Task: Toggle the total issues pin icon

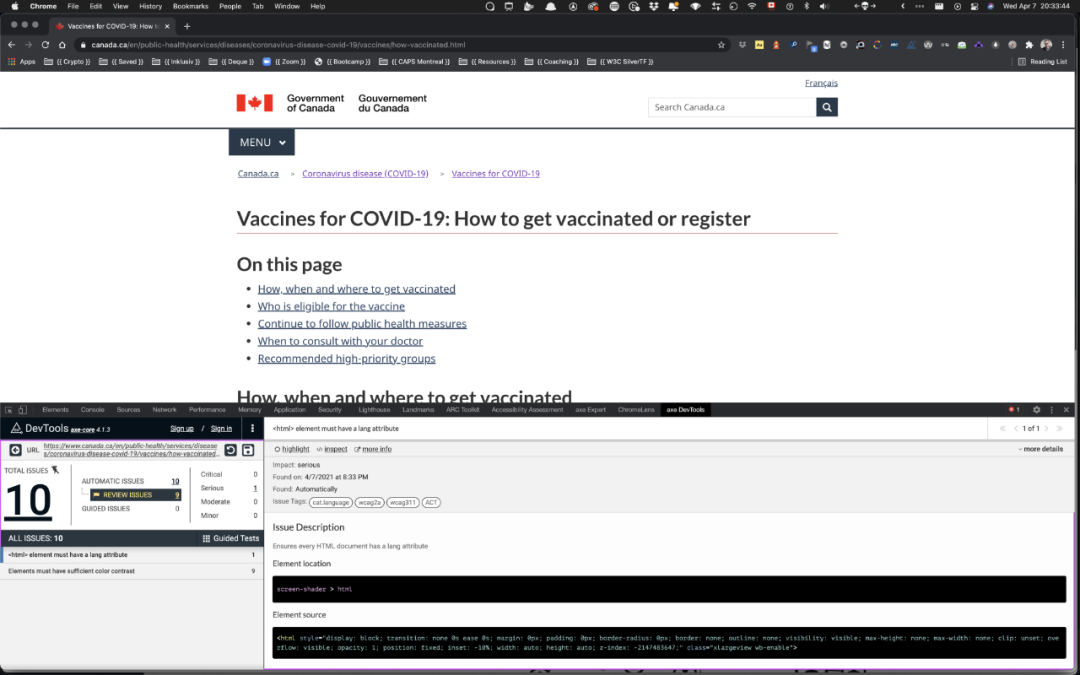Action: tap(55, 470)
